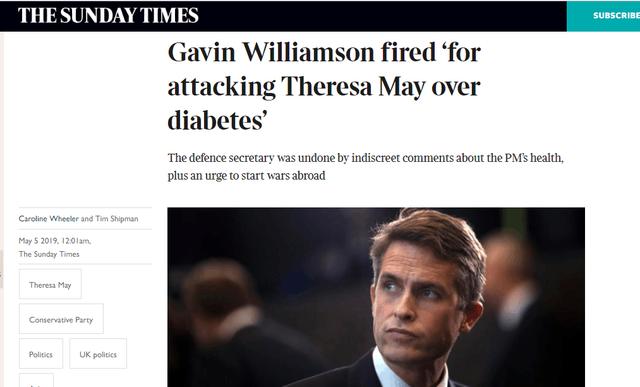
Task: Click the Gavin Williamson headline text
Action: click(x=324, y=87)
